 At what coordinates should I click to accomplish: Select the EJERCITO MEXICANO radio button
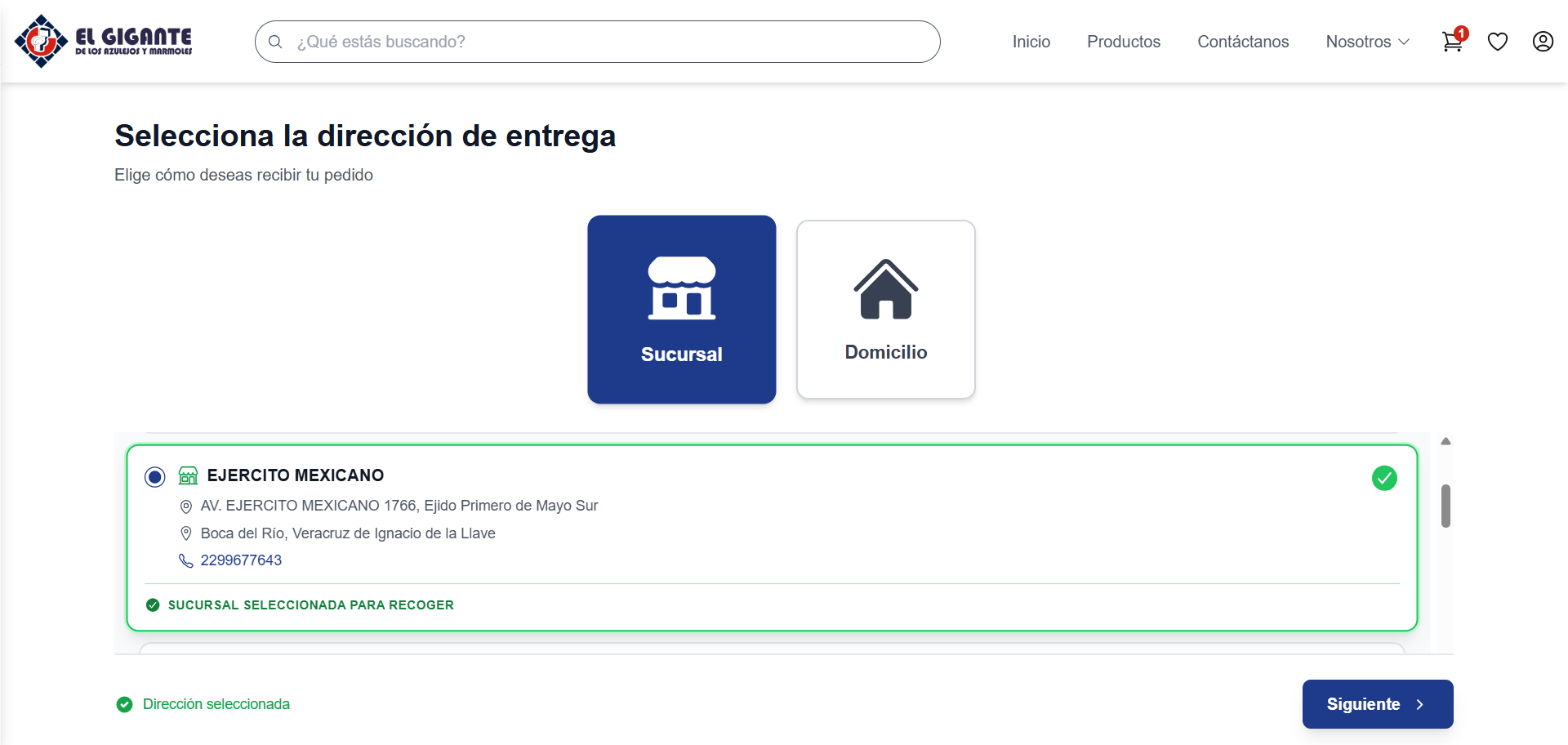tap(154, 476)
